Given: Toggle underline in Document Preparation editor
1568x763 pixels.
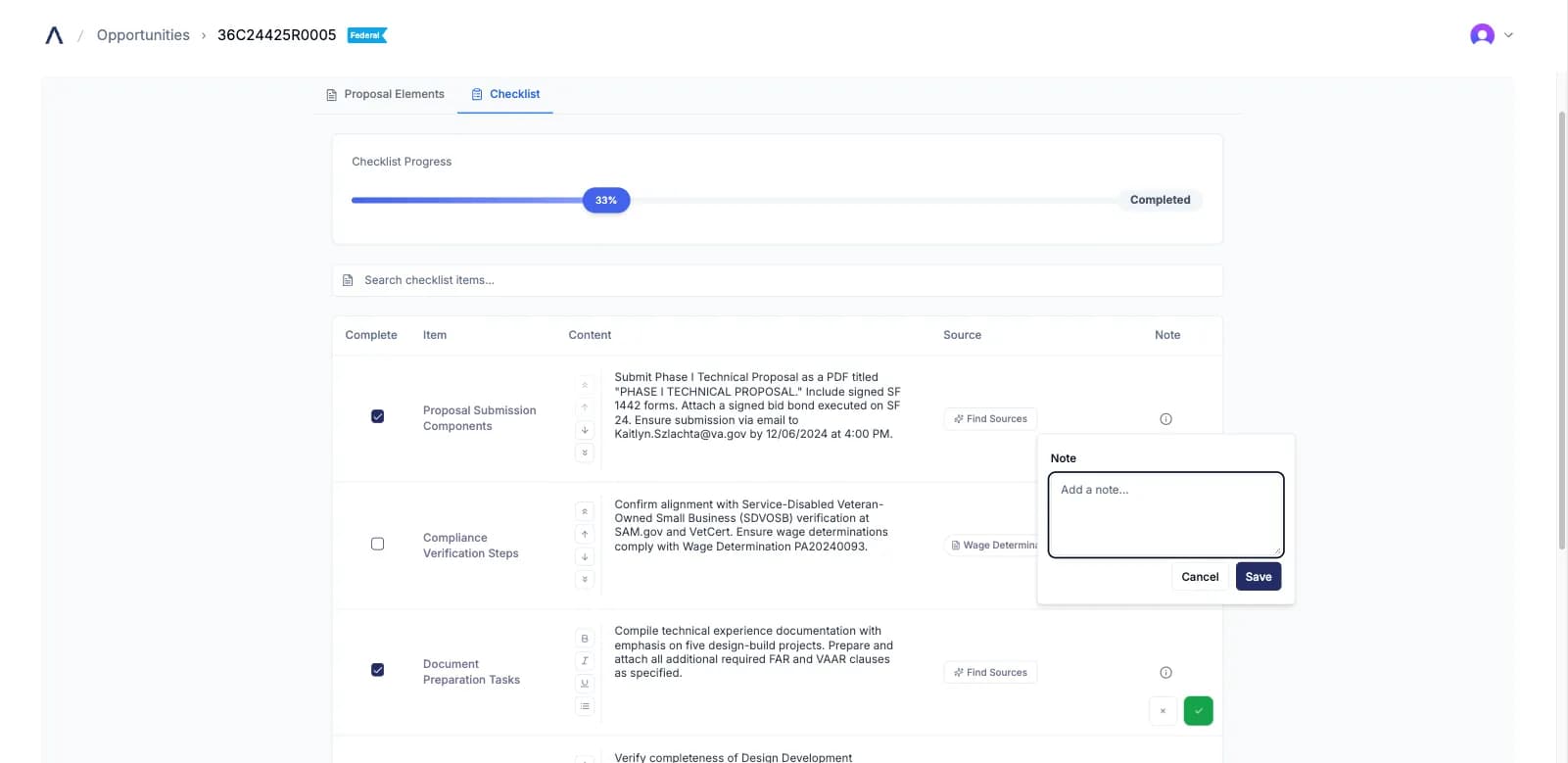Looking at the screenshot, I should [585, 684].
